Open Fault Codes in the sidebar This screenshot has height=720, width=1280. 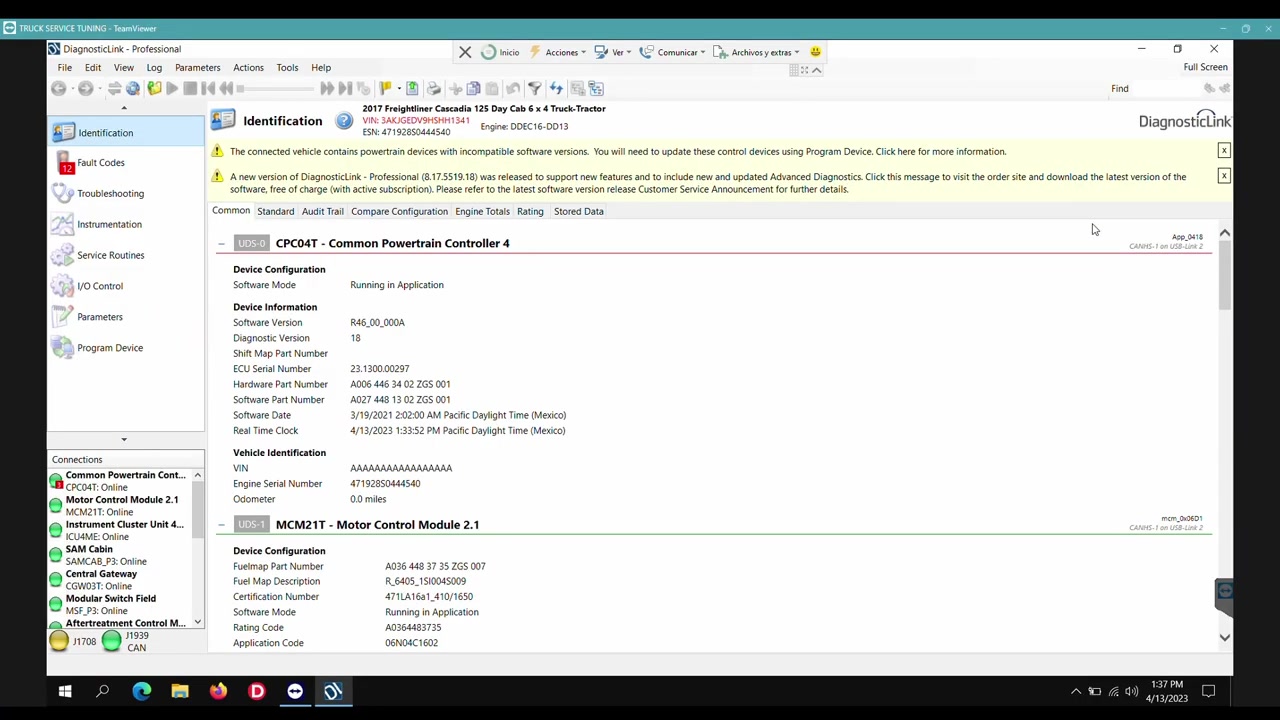click(100, 162)
